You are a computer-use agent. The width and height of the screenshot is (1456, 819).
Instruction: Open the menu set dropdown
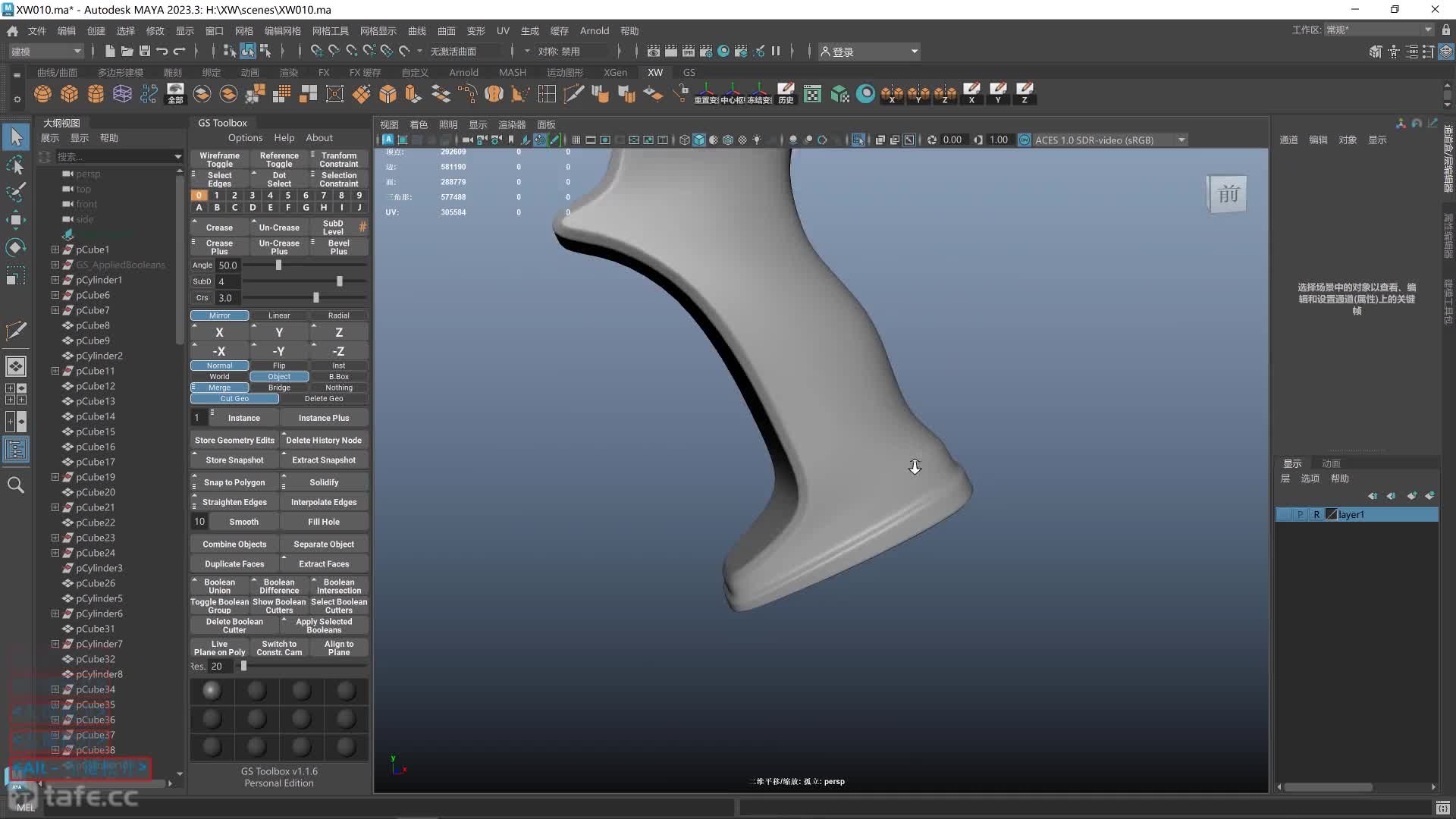tap(45, 52)
